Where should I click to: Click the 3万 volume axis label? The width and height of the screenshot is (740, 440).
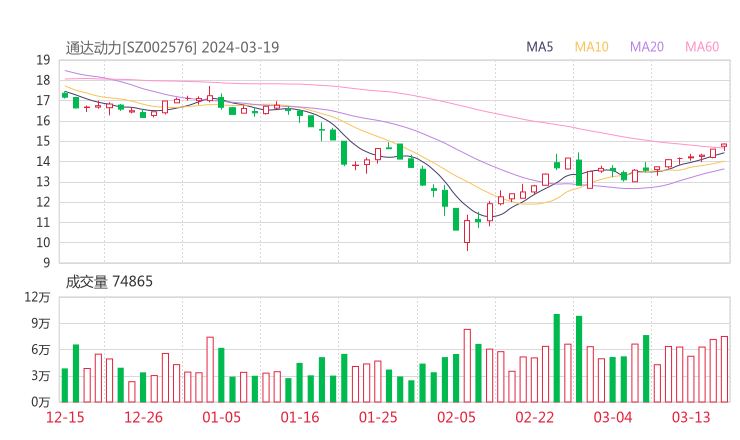tap(41, 376)
